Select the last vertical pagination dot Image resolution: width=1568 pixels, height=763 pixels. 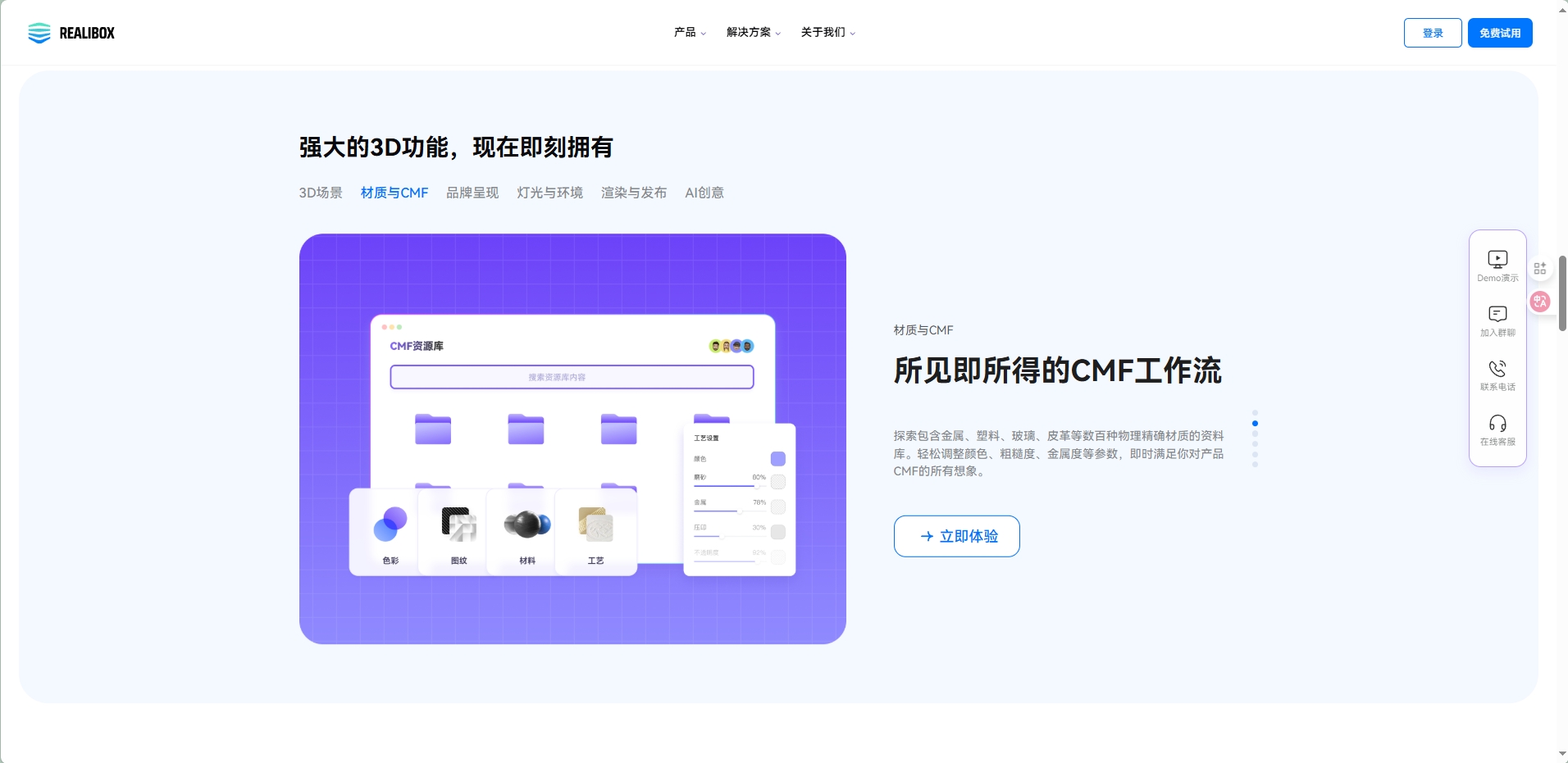point(1255,465)
